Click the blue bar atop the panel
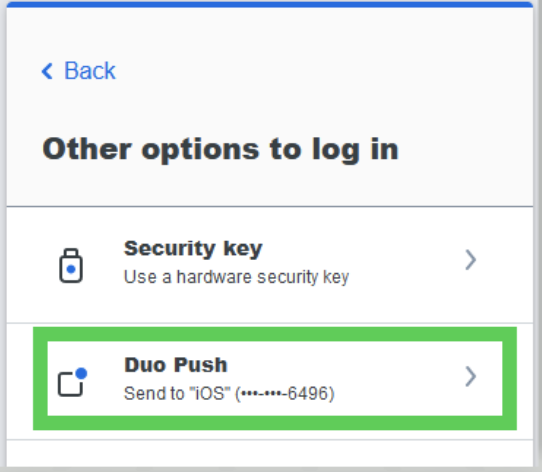This screenshot has width=542, height=472. tap(270, 4)
